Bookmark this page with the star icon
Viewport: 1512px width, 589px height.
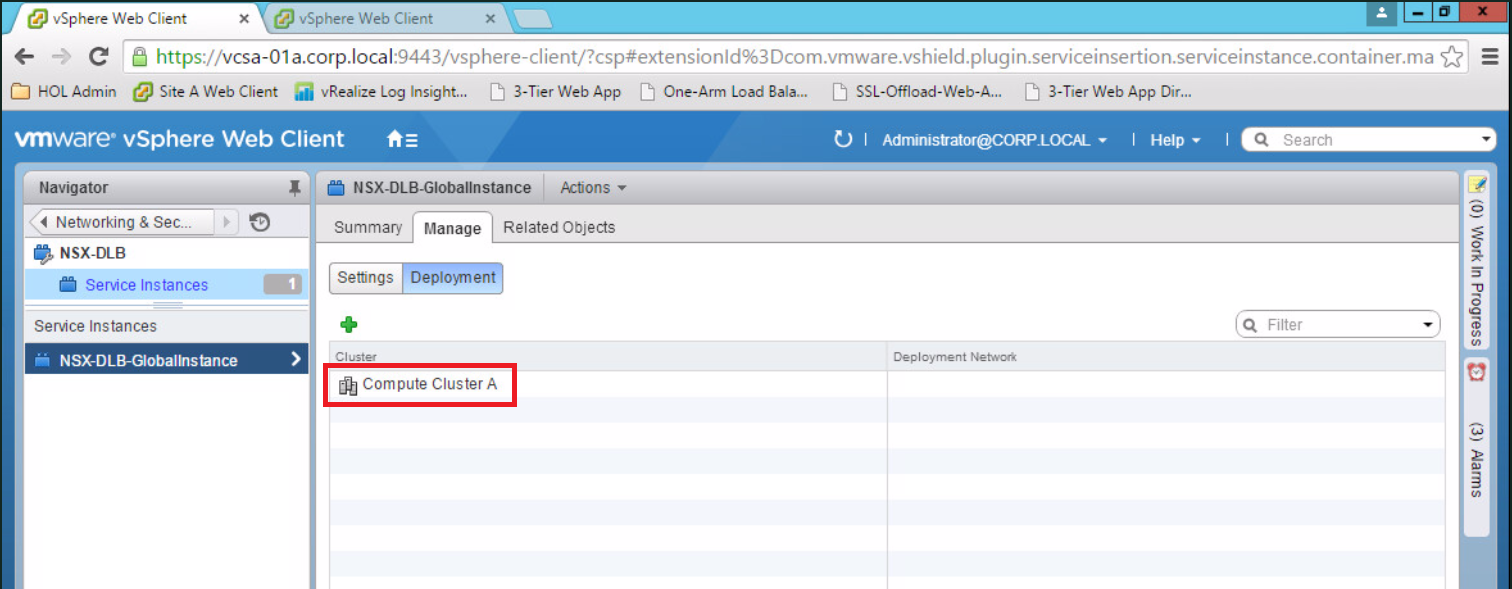1452,57
